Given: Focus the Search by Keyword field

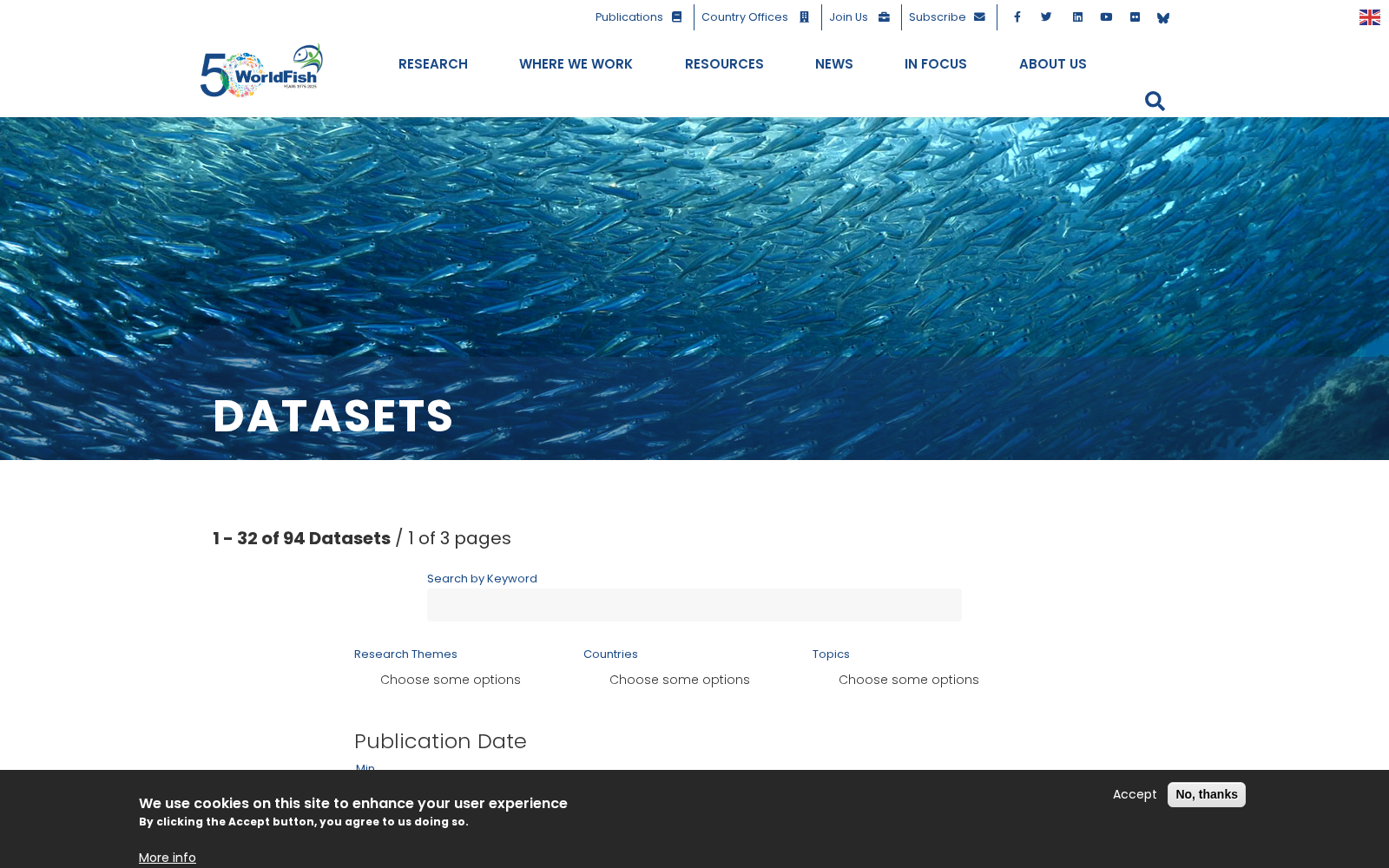Looking at the screenshot, I should click(694, 605).
